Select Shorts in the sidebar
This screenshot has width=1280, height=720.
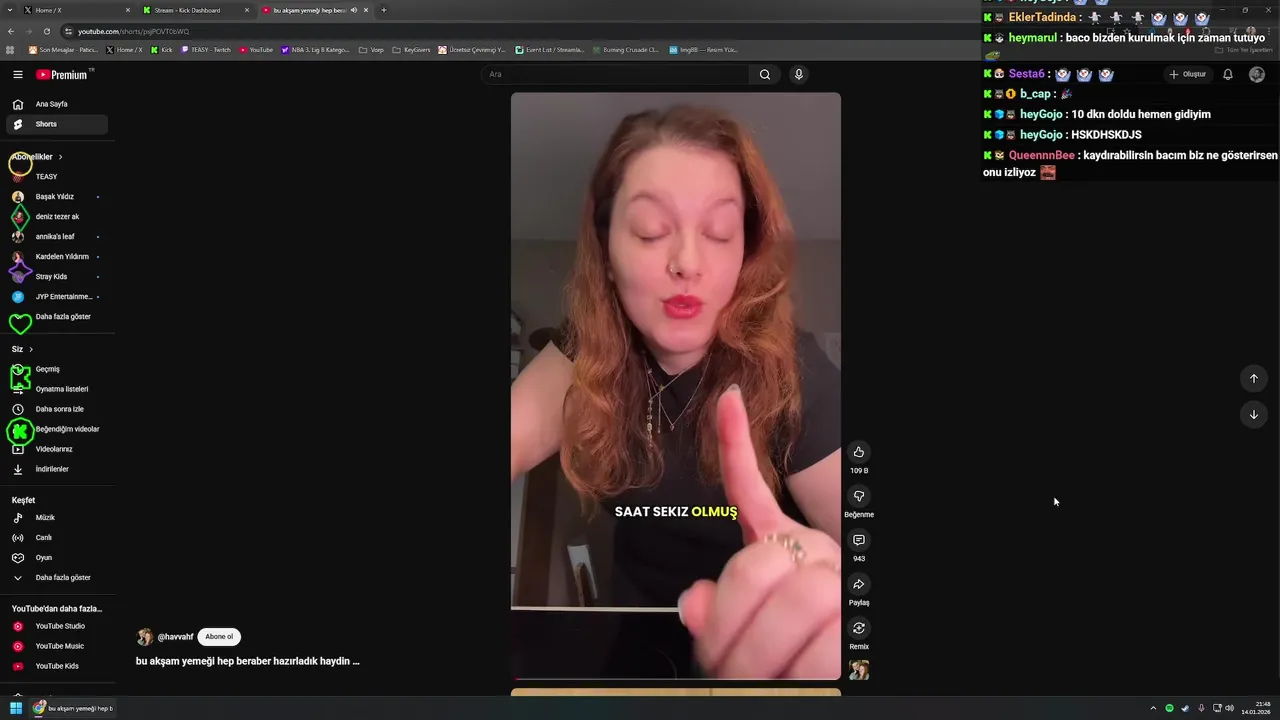point(57,124)
